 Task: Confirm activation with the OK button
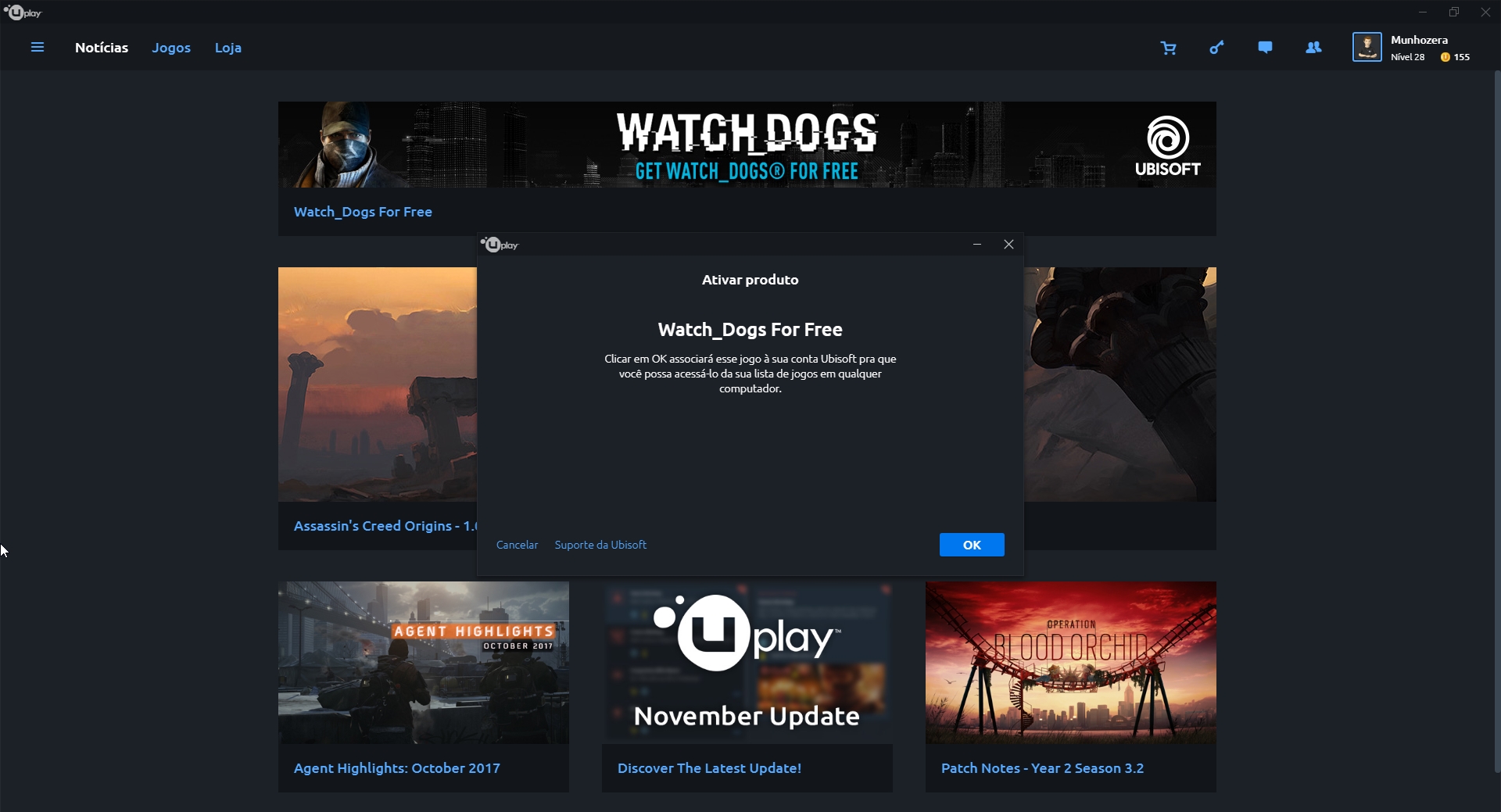tap(972, 545)
